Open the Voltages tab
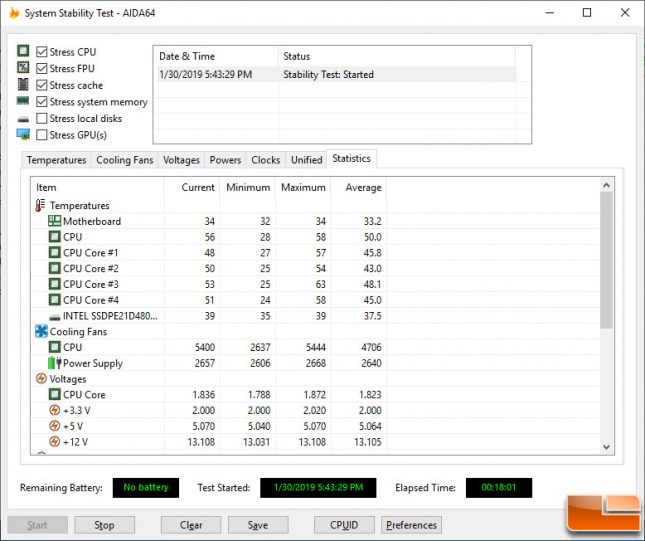The image size is (645, 541). 181,160
